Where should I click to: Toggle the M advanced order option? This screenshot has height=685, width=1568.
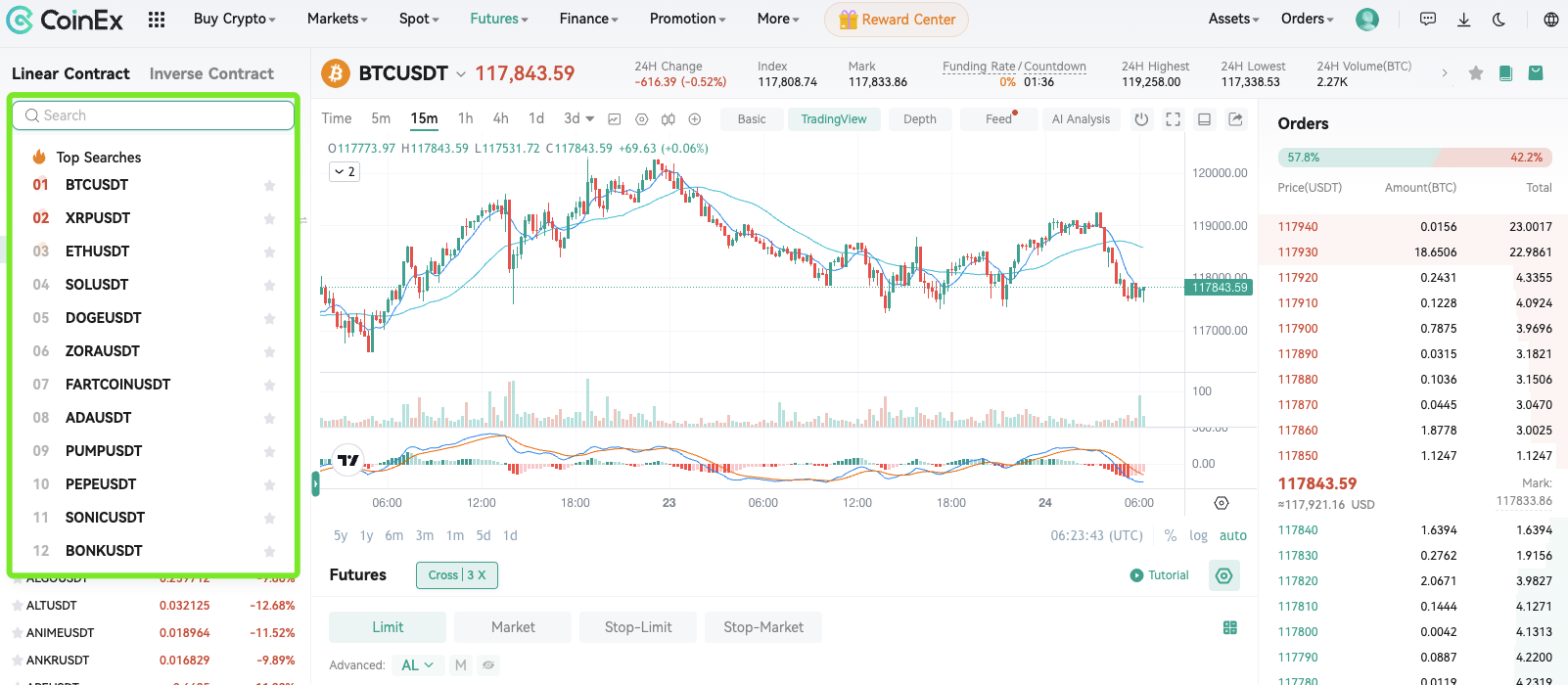[461, 665]
